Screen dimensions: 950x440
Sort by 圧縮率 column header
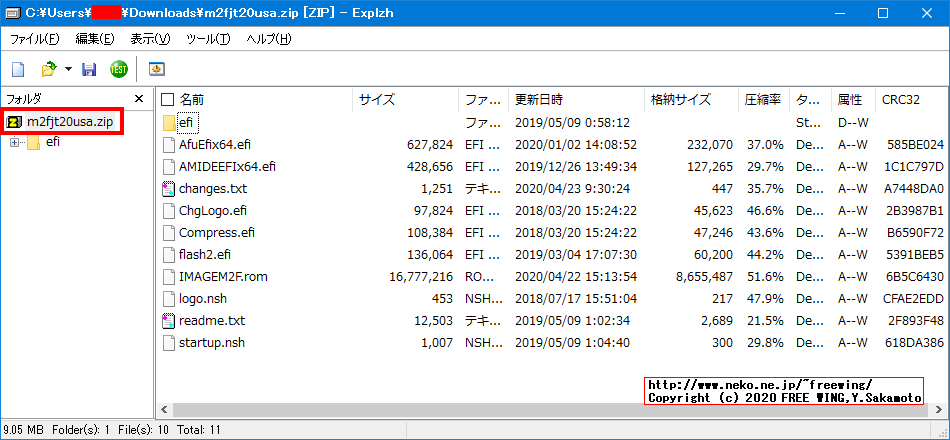point(762,99)
